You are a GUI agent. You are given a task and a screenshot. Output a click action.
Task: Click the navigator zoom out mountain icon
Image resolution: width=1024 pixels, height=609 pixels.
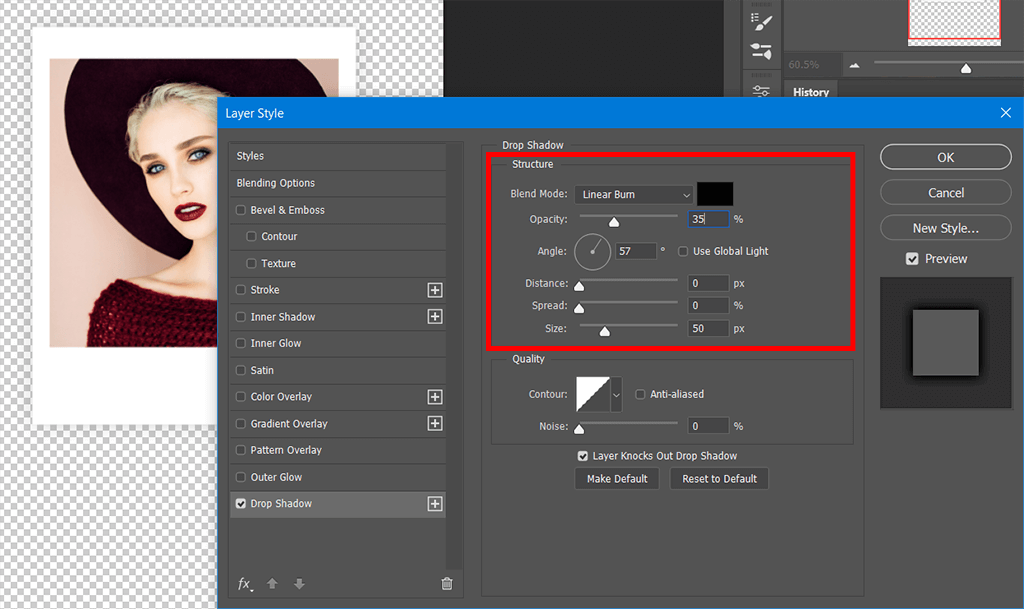point(855,67)
